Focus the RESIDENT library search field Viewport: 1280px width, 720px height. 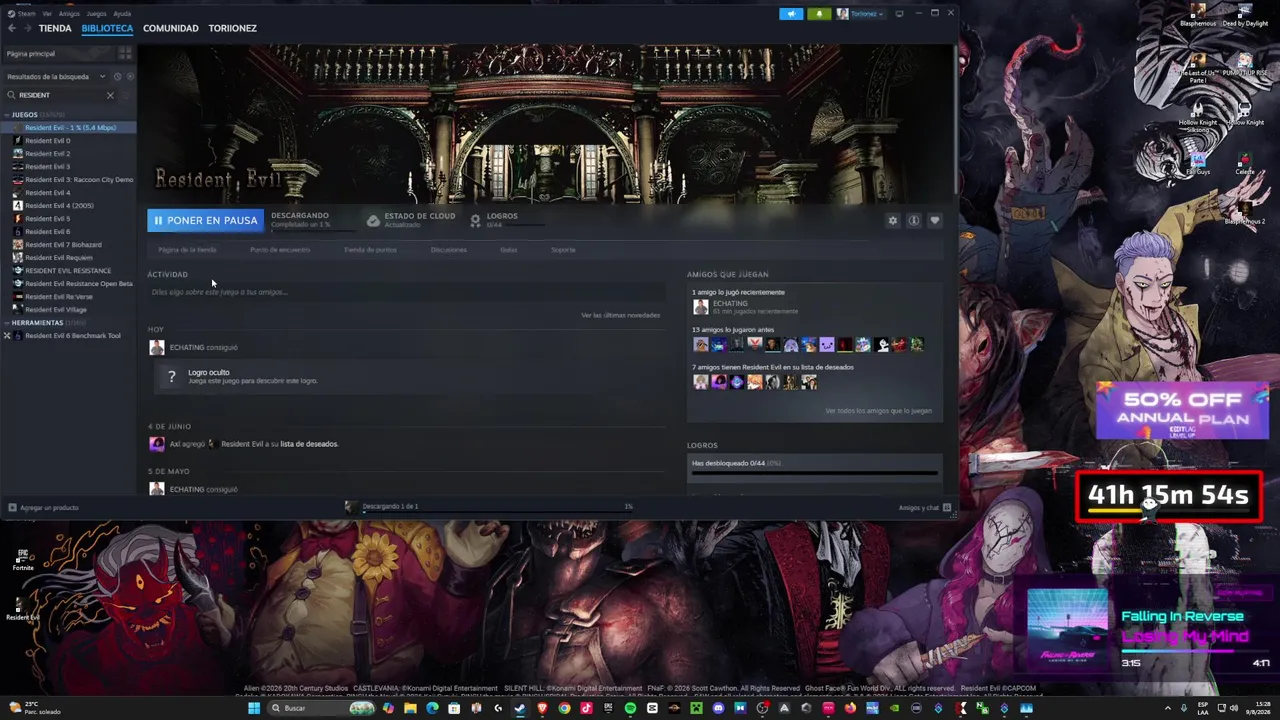(x=60, y=95)
